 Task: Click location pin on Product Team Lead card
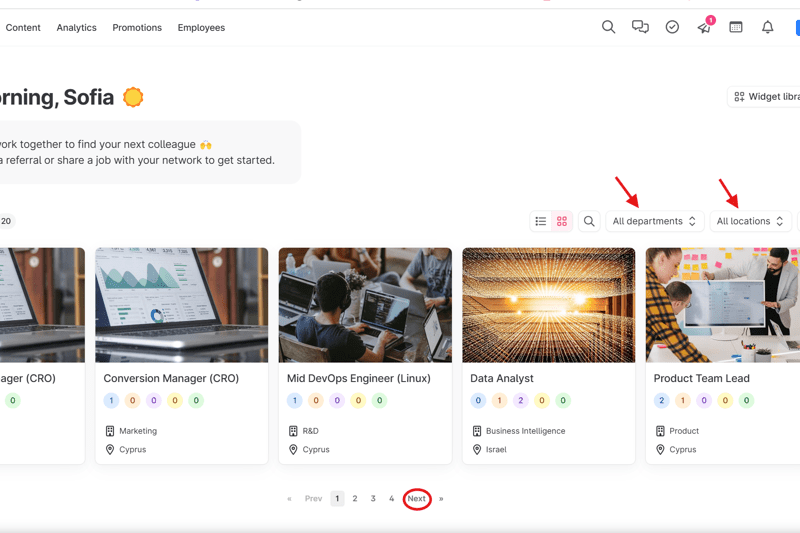[x=660, y=449]
